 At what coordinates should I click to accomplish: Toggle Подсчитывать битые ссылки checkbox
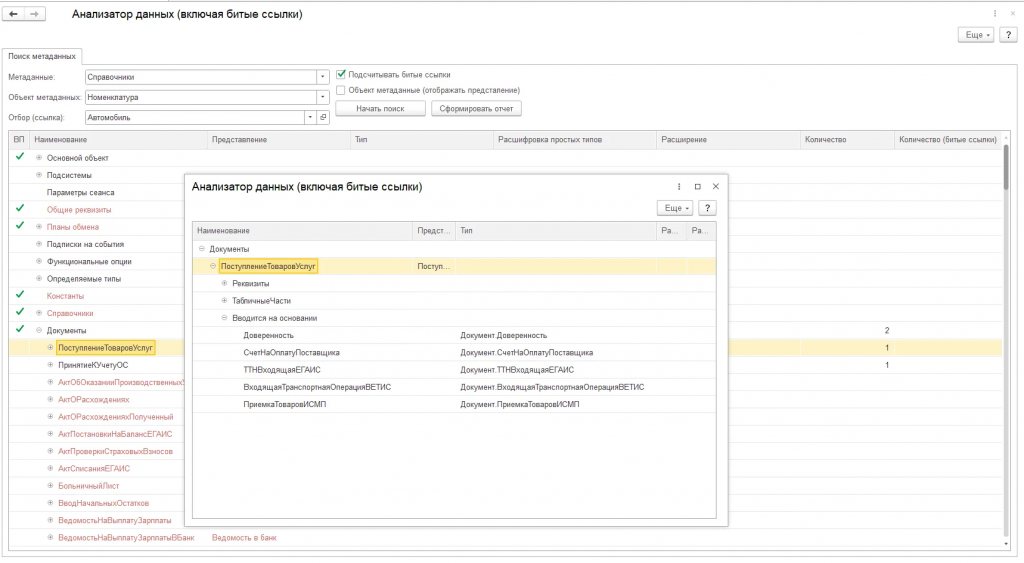(x=341, y=74)
